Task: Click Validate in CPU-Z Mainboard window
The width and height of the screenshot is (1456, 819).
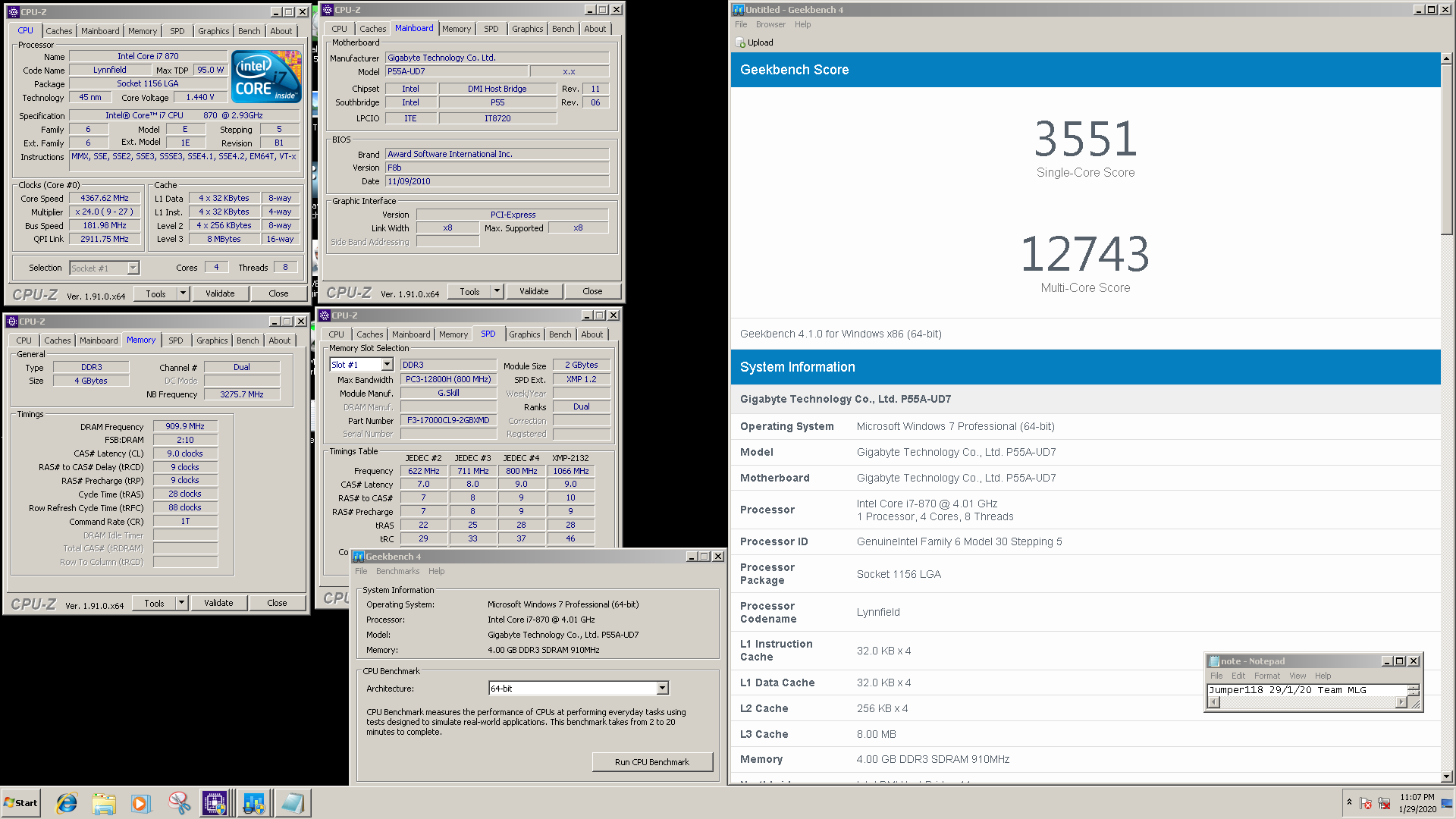Action: 534,291
